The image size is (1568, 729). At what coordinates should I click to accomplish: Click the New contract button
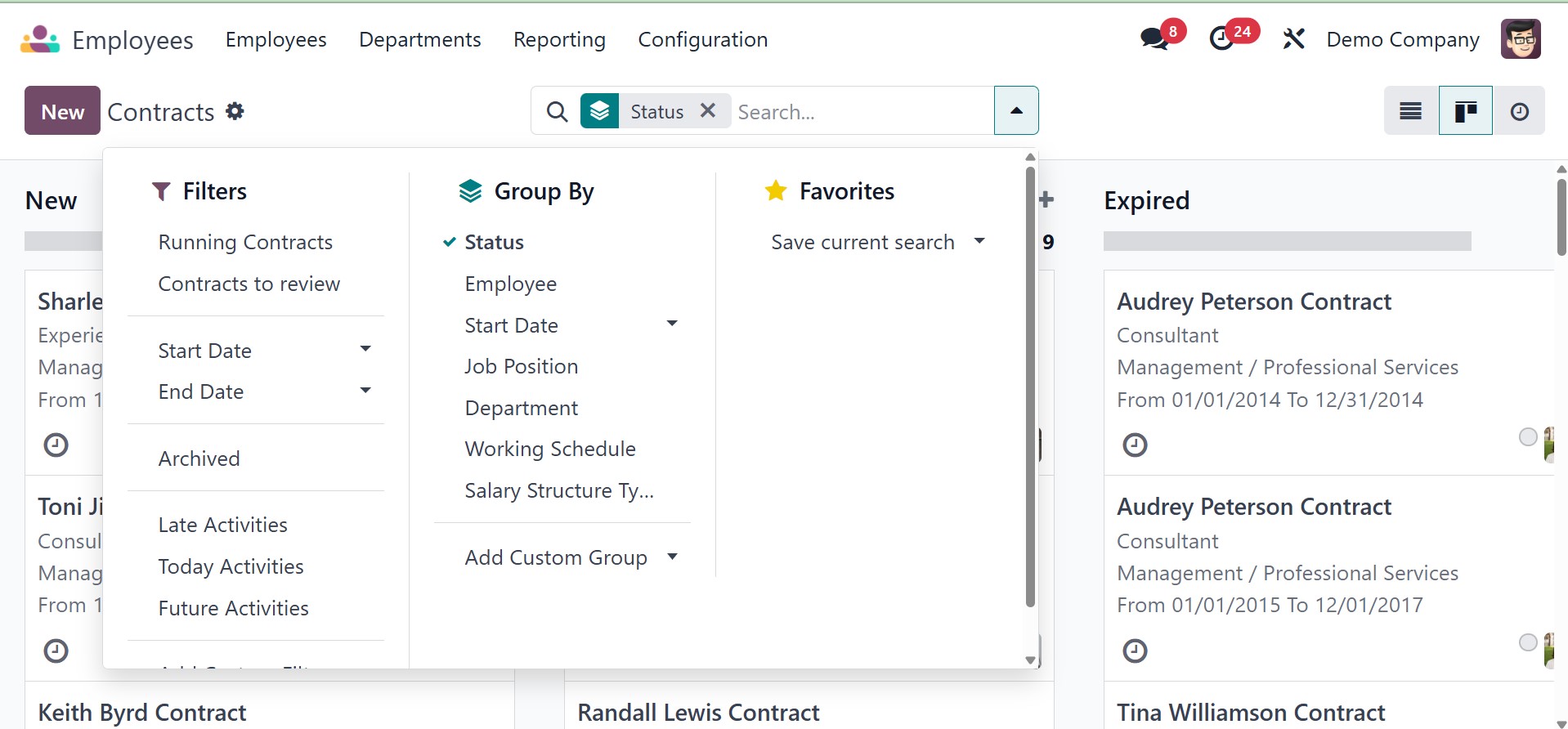[62, 111]
